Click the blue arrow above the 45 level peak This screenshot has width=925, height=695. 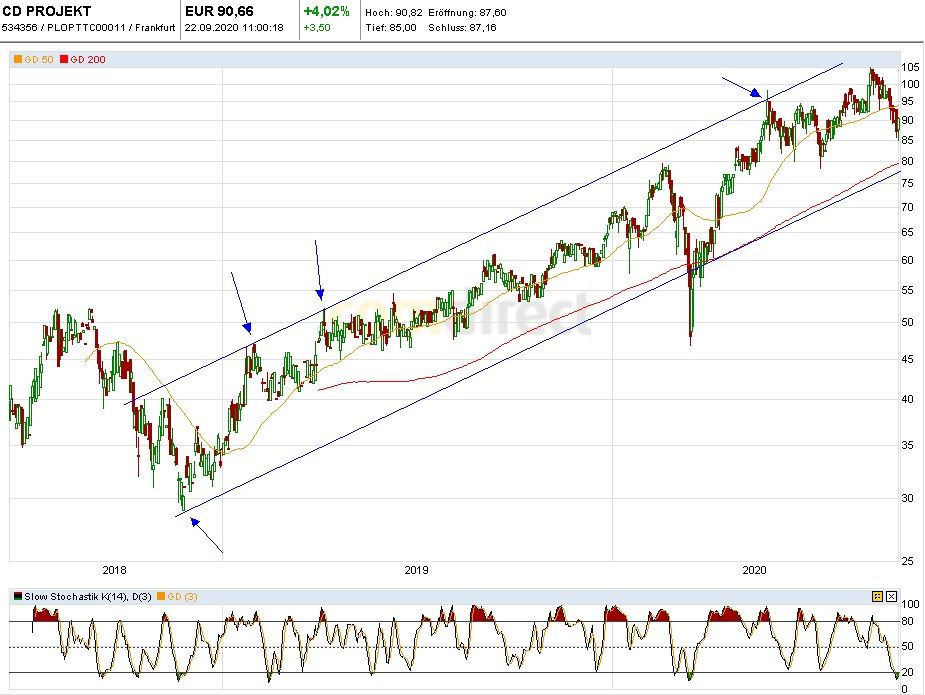pyautogui.click(x=241, y=301)
